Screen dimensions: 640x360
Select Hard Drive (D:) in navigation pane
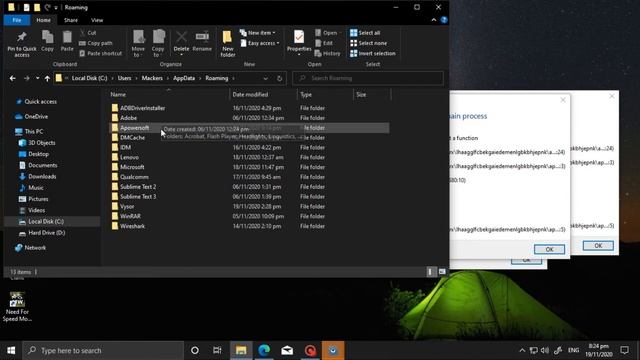click(x=47, y=233)
